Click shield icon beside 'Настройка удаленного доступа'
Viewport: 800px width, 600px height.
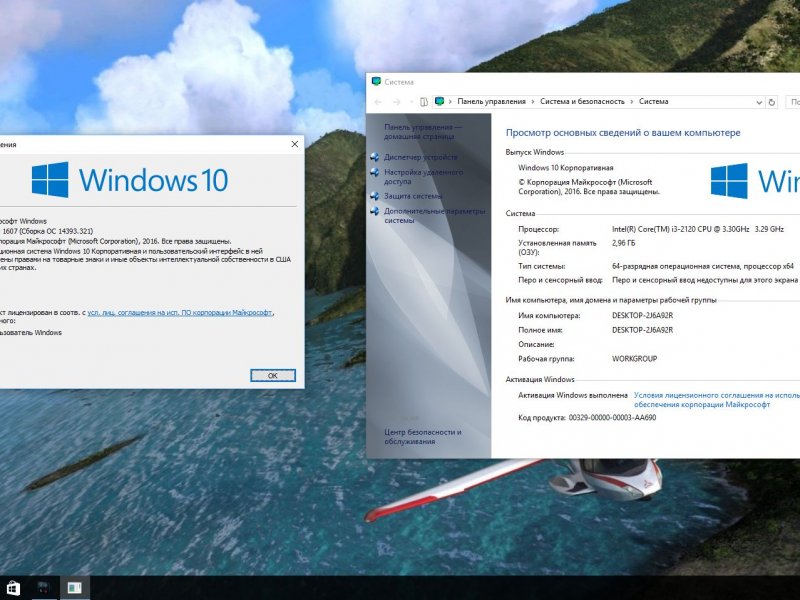(x=374, y=172)
